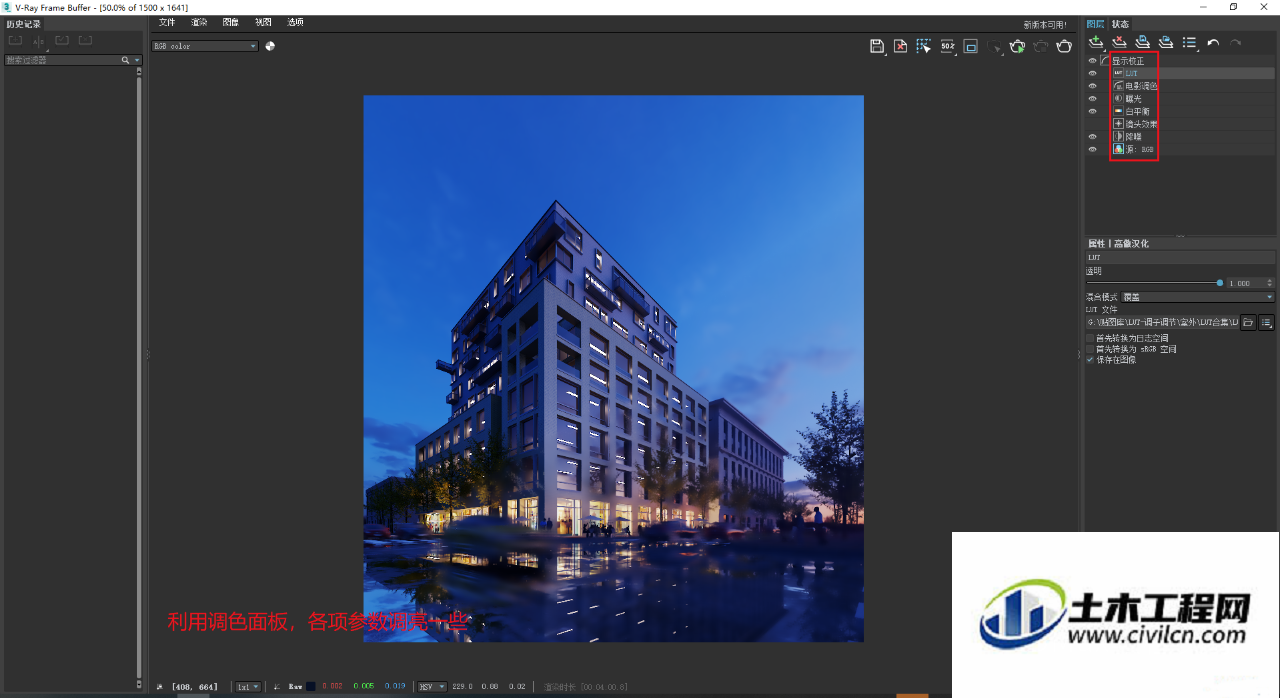The height and width of the screenshot is (698, 1280).
Task: Click the LUT layer name field
Action: (1180, 257)
